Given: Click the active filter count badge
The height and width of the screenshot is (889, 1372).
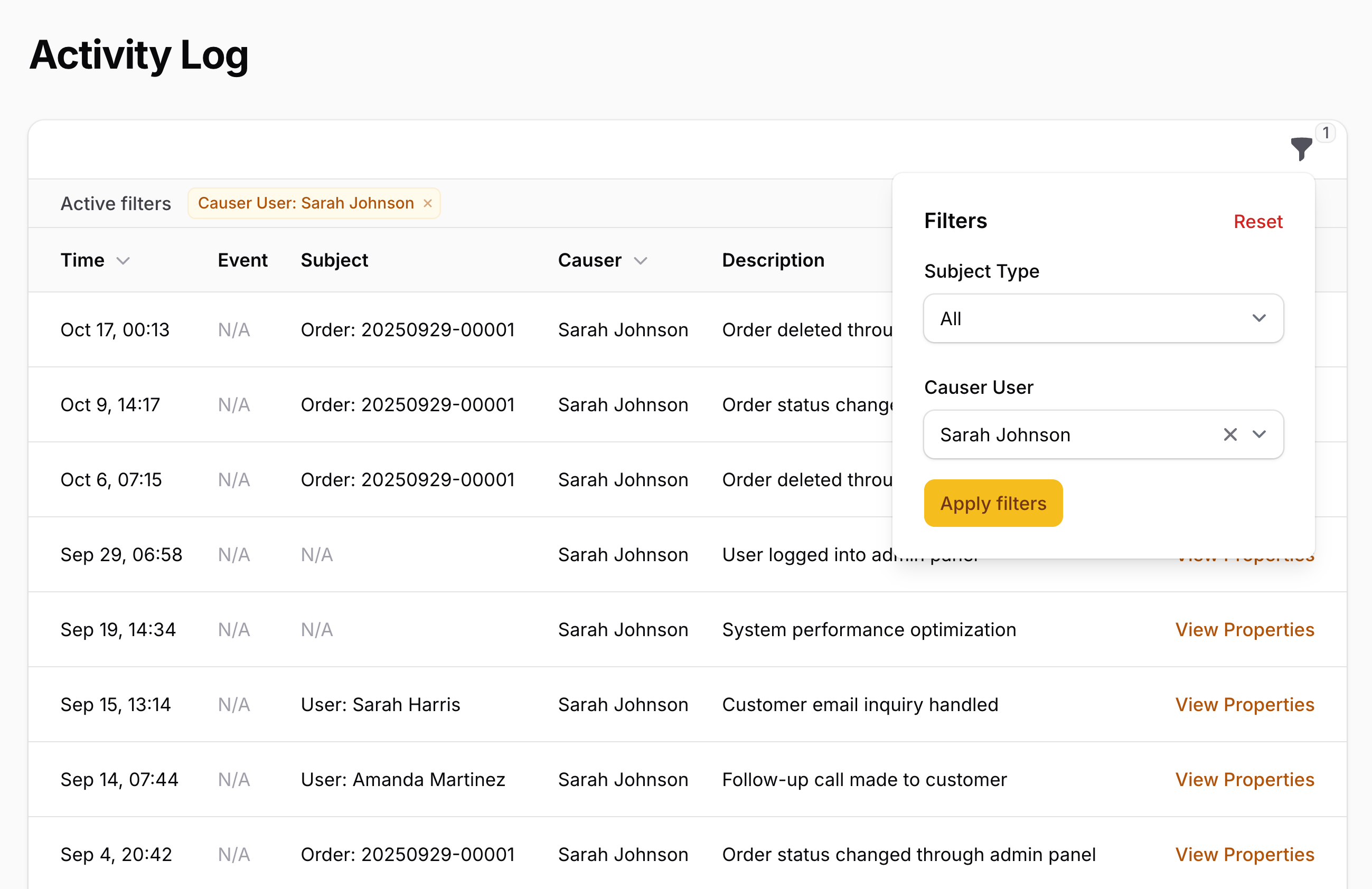Looking at the screenshot, I should coord(1326,133).
